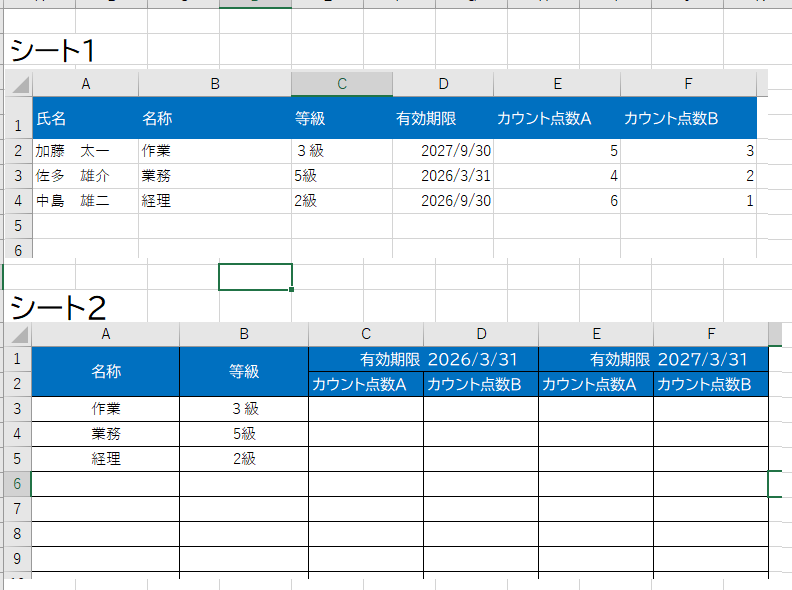792x590 pixels.
Task: Click カウント点数B under 2026/3/31 in Sheet 2
Action: (x=481, y=384)
